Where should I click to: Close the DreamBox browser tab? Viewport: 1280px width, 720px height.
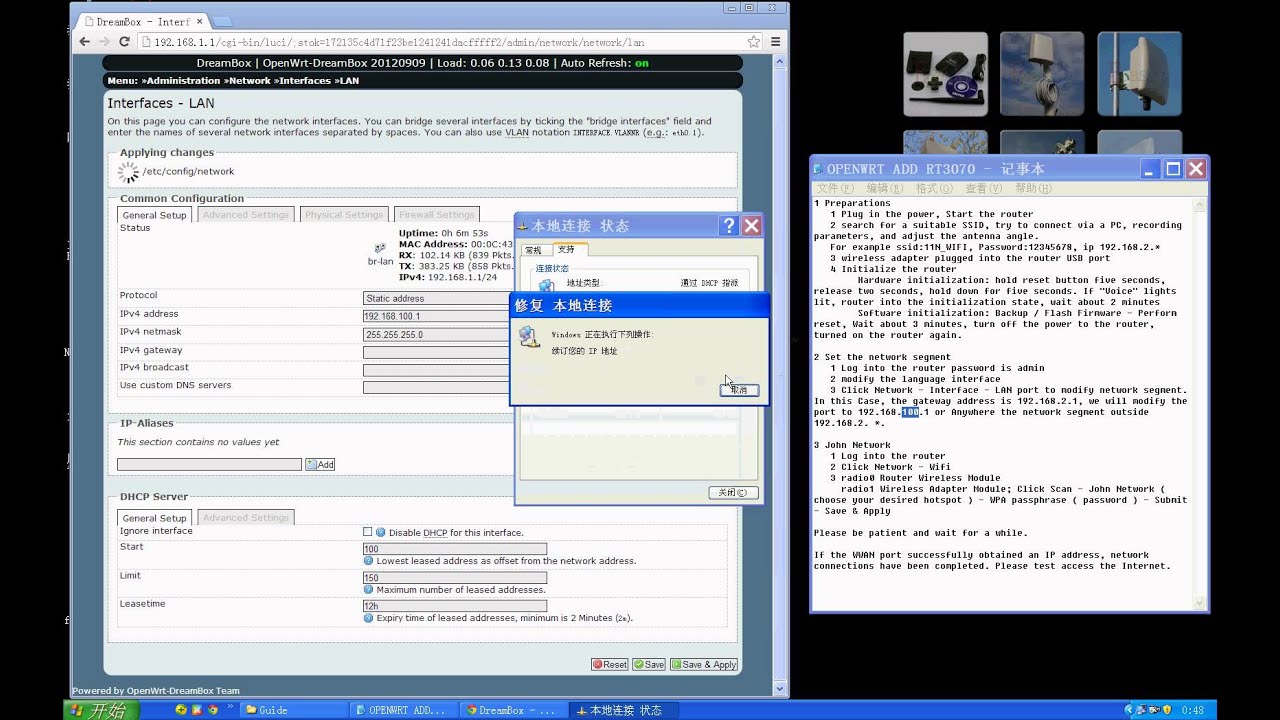click(199, 21)
